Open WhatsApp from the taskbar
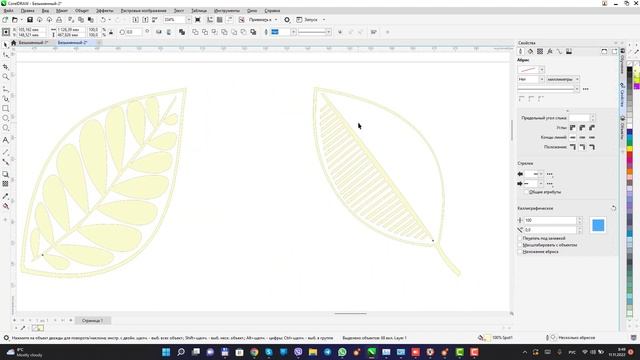Viewport: 640px width, 360px height. tap(342, 352)
